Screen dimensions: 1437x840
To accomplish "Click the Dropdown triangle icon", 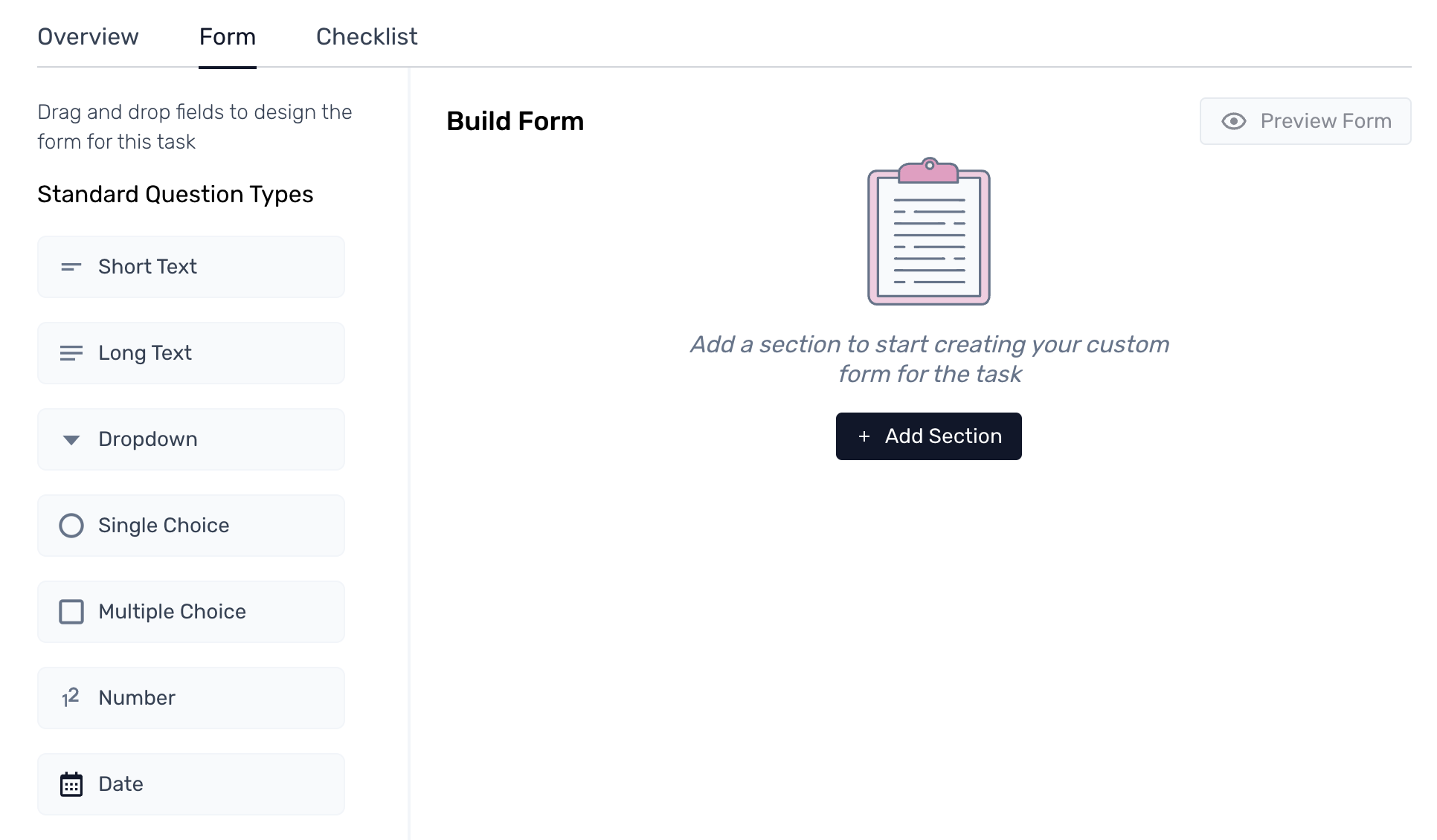I will pyautogui.click(x=71, y=440).
